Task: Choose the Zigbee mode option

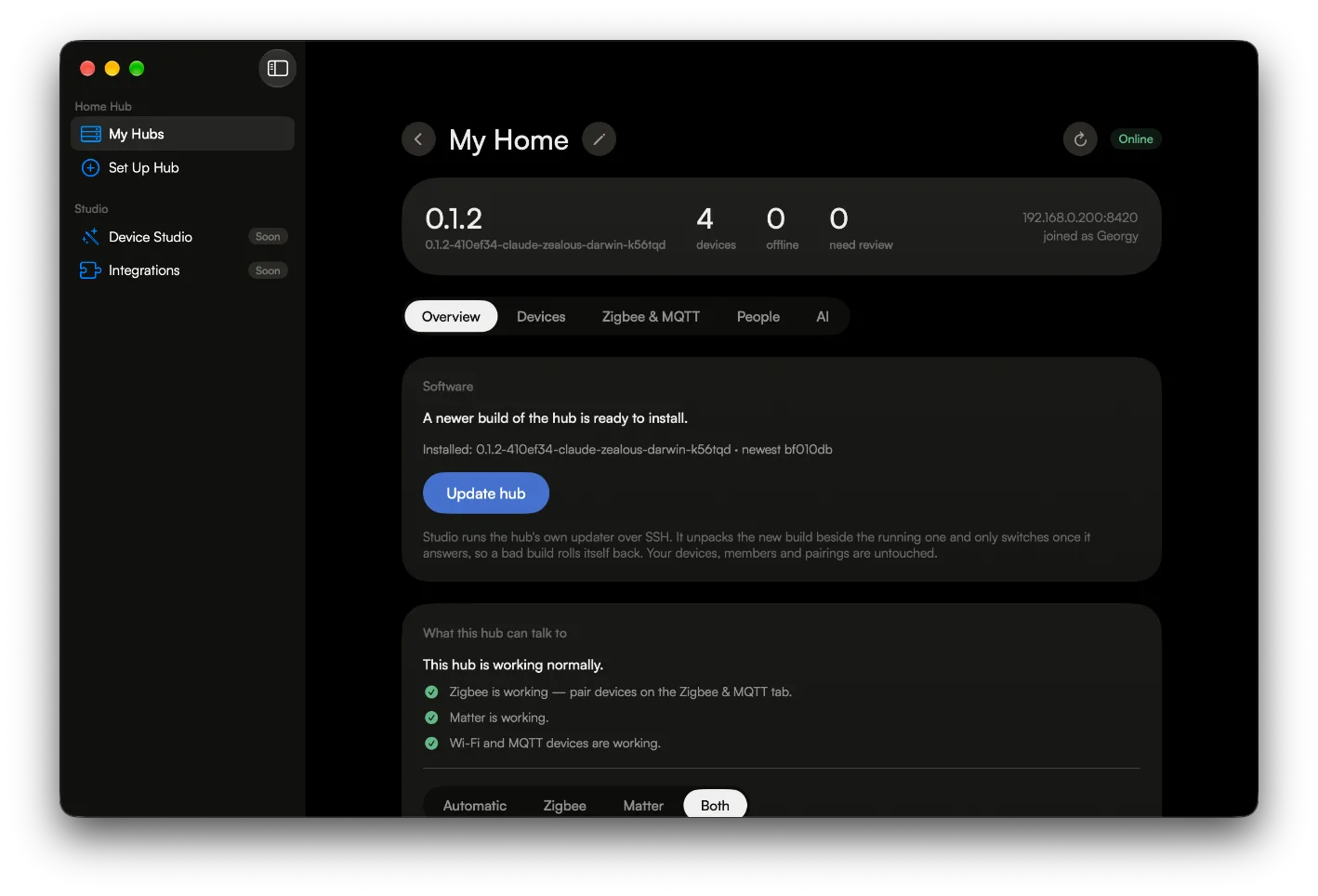Action: tap(565, 805)
